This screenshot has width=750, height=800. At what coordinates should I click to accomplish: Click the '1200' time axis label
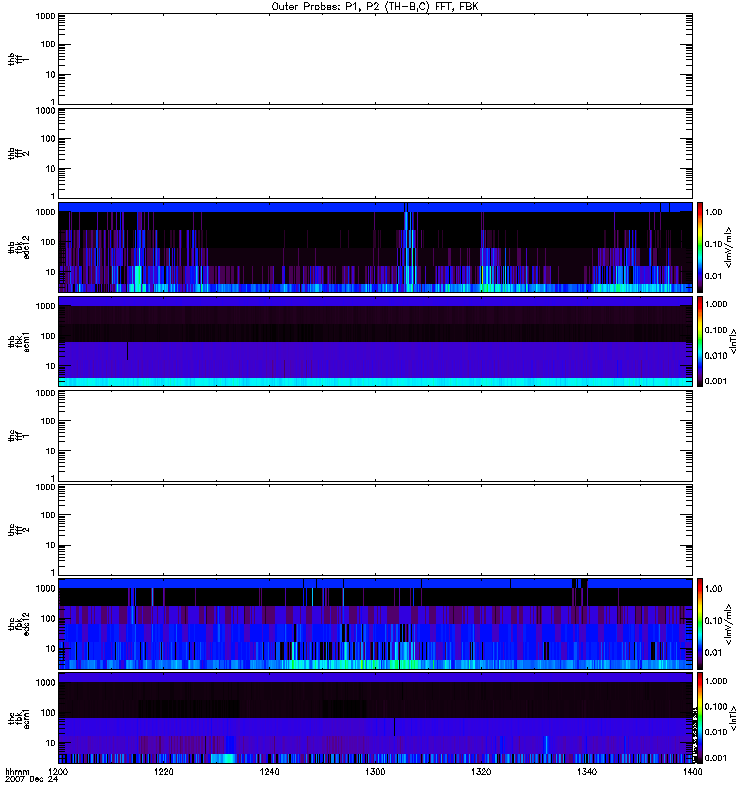pos(58,772)
